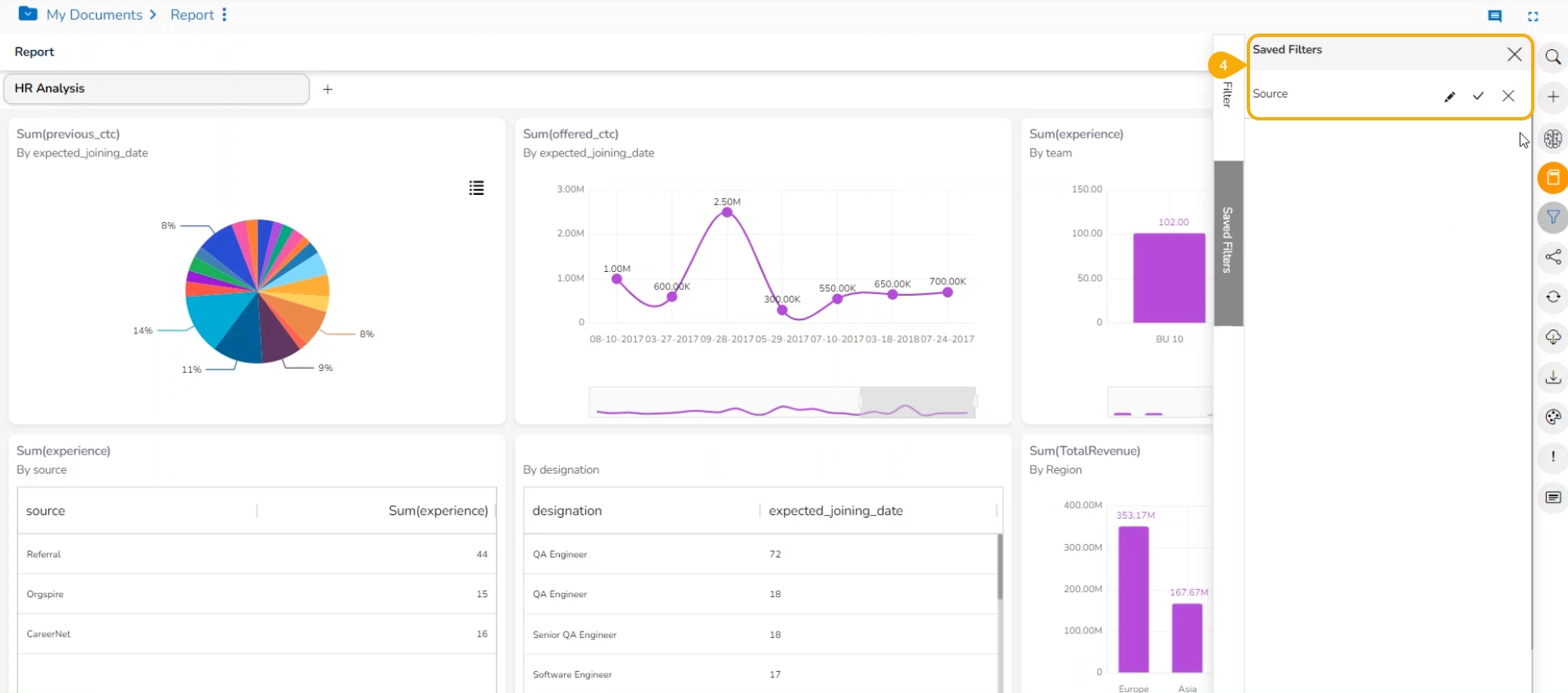Switch to the vertical Filter tab

pyautogui.click(x=1227, y=94)
